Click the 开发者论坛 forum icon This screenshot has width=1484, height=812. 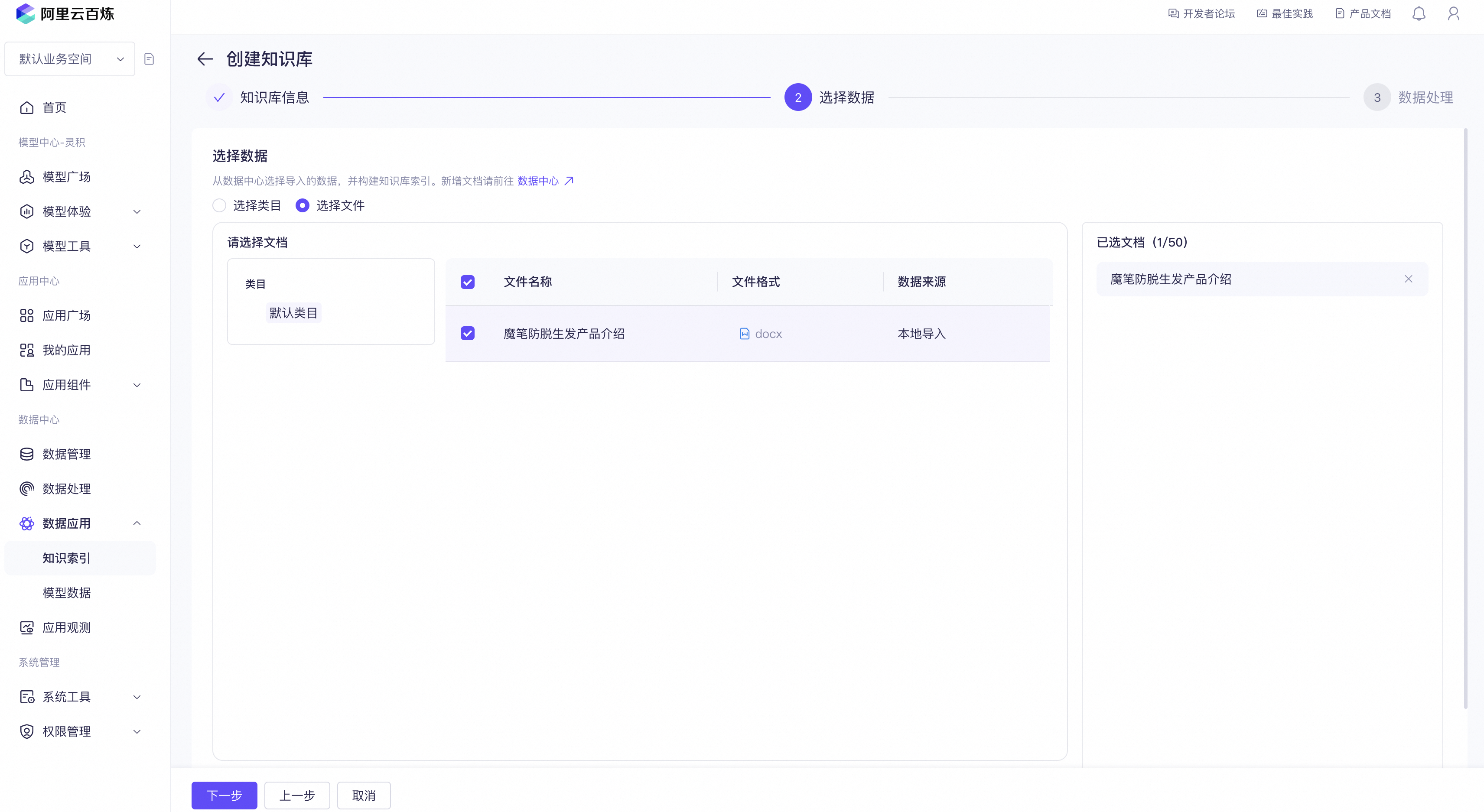coord(1173,13)
